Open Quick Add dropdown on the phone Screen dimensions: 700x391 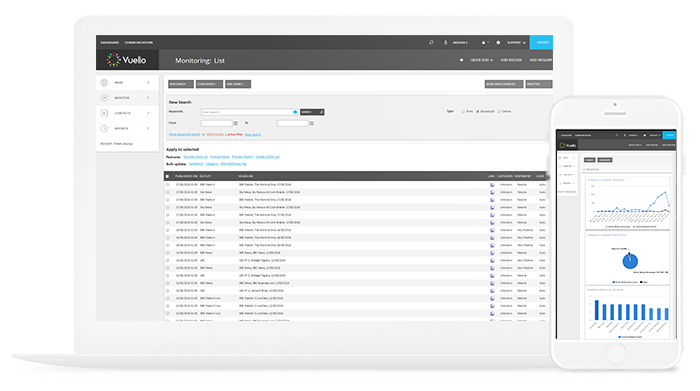(635, 145)
